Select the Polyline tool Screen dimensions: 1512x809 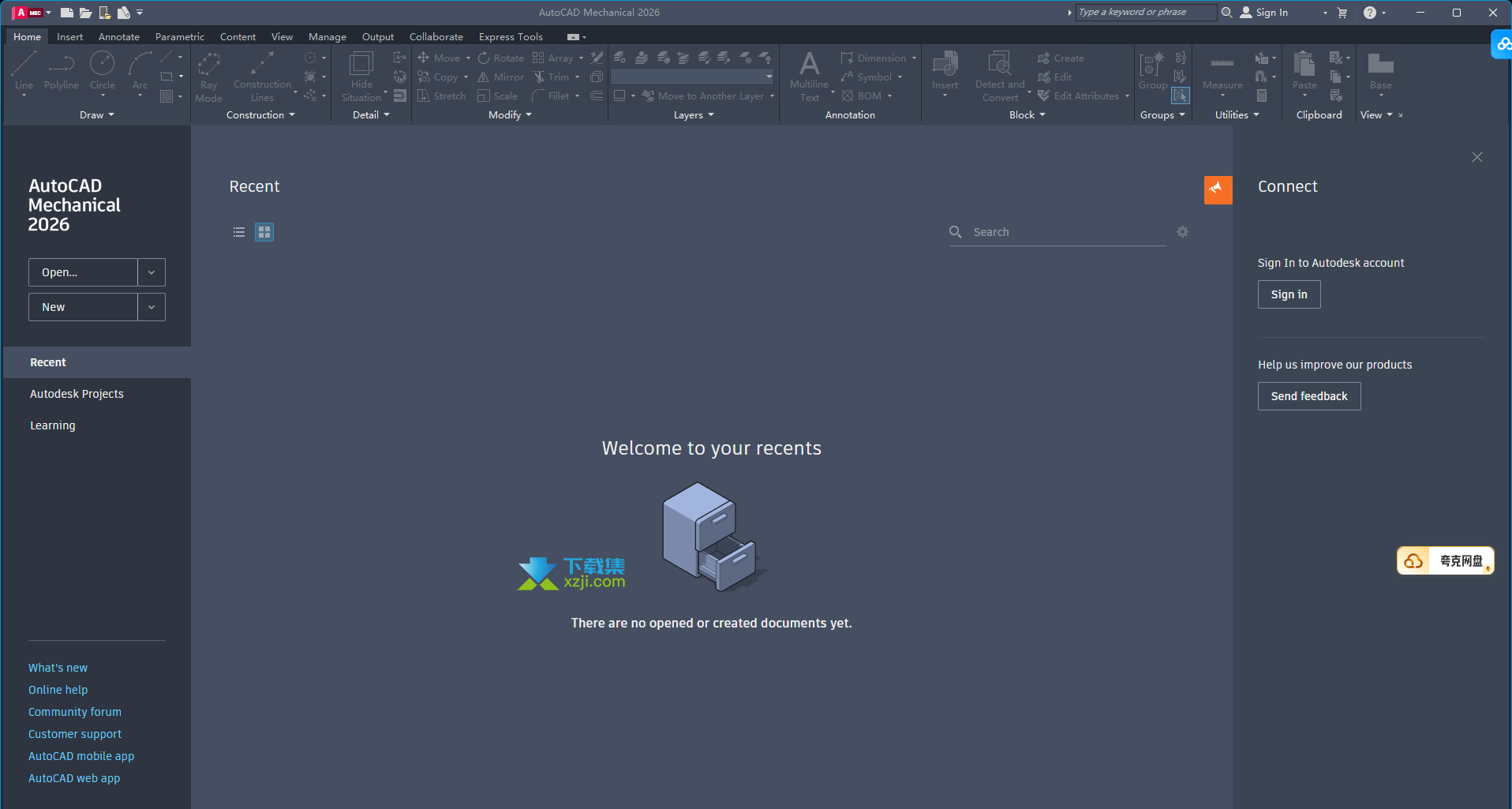pos(61,71)
